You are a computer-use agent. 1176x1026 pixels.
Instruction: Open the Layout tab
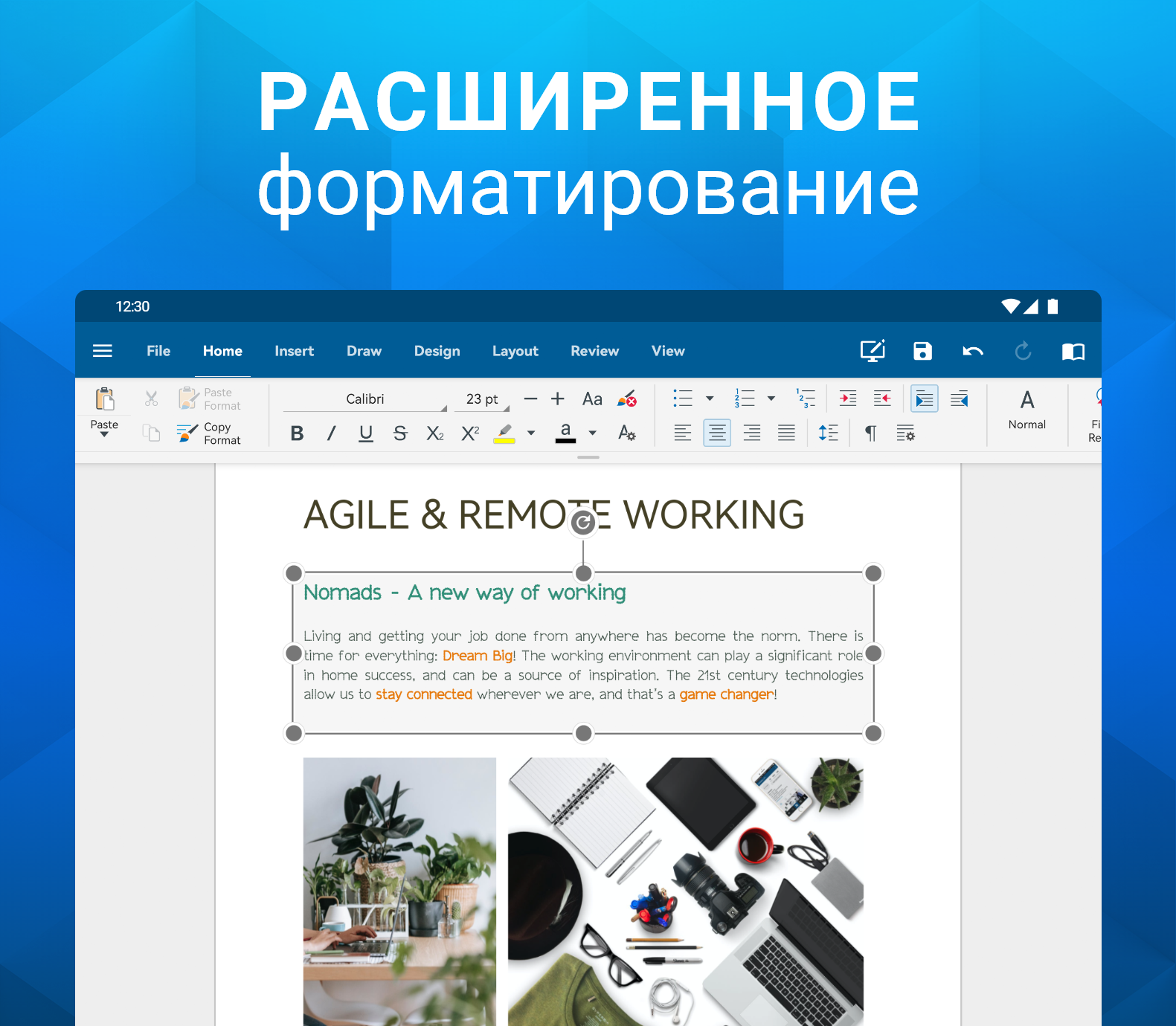click(515, 351)
